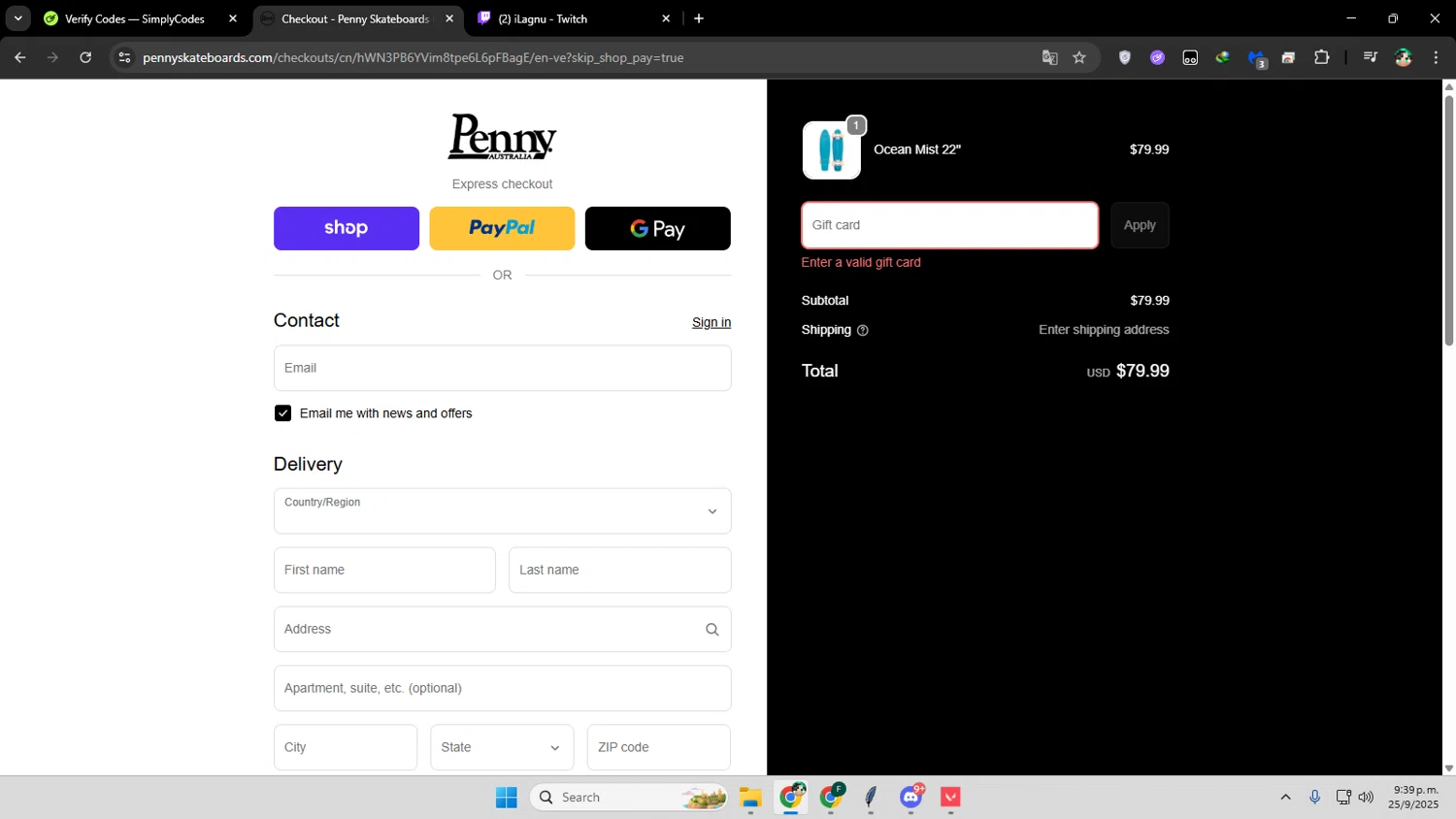Viewport: 1456px width, 819px height.
Task: Open the tab search dropdown arrow
Action: coord(17,18)
